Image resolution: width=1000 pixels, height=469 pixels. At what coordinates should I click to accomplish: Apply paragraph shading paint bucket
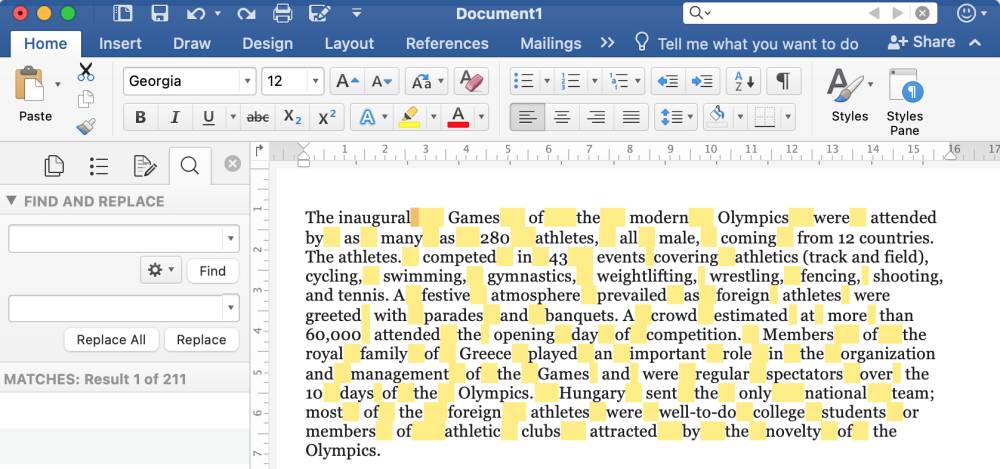717,117
